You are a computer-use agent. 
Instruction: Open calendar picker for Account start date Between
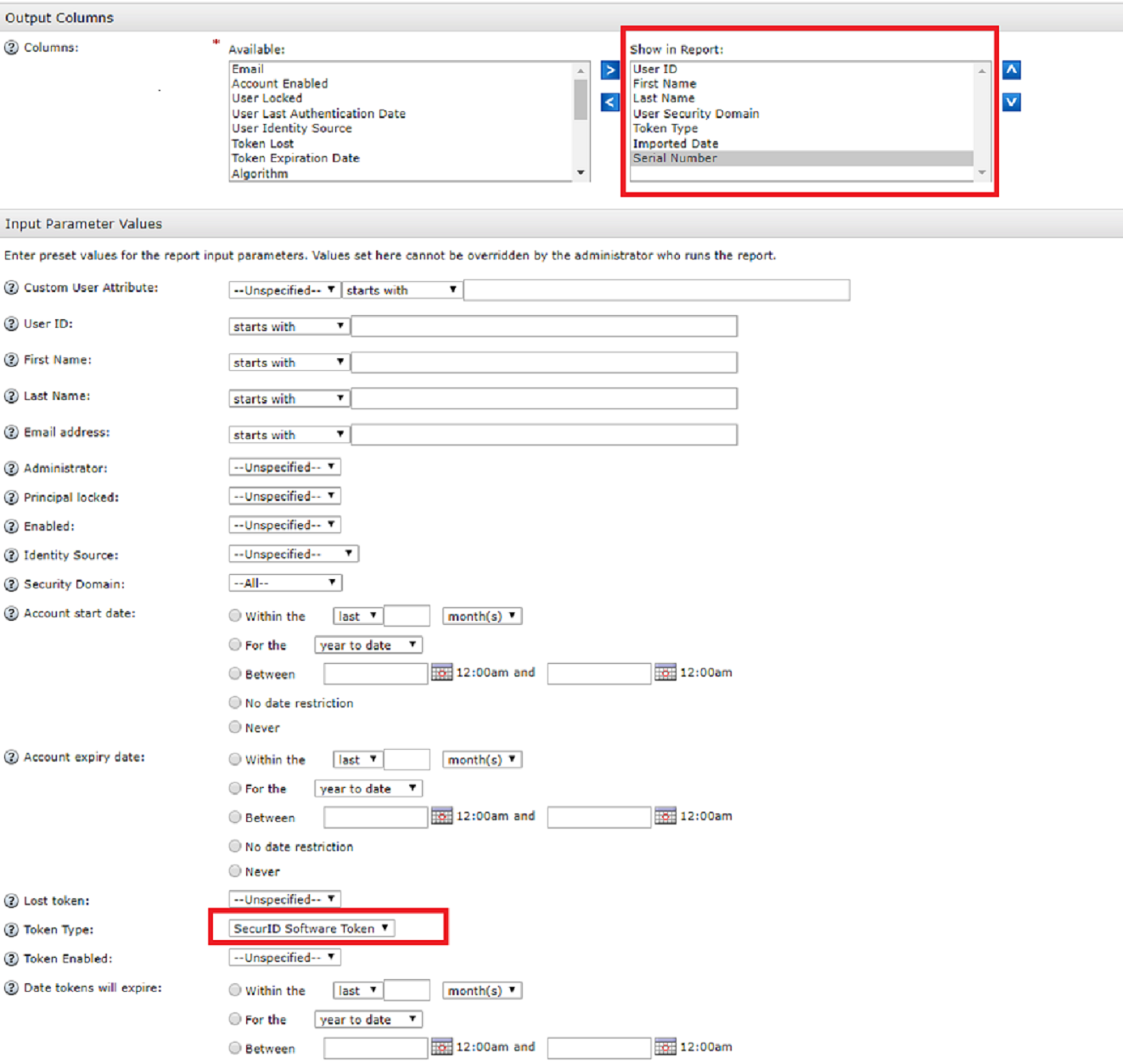(442, 673)
